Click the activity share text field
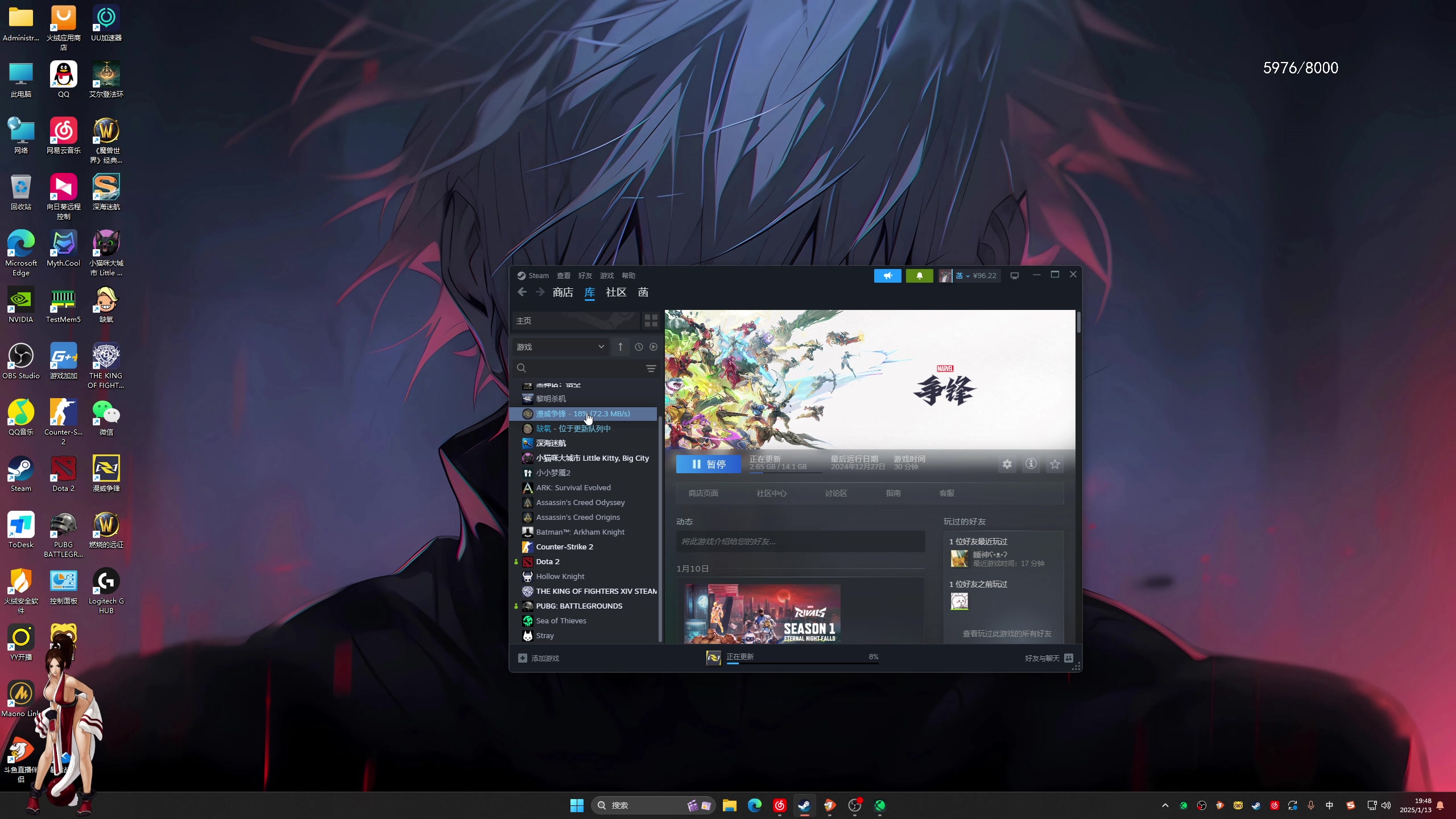The width and height of the screenshot is (1456, 819). pos(800,541)
